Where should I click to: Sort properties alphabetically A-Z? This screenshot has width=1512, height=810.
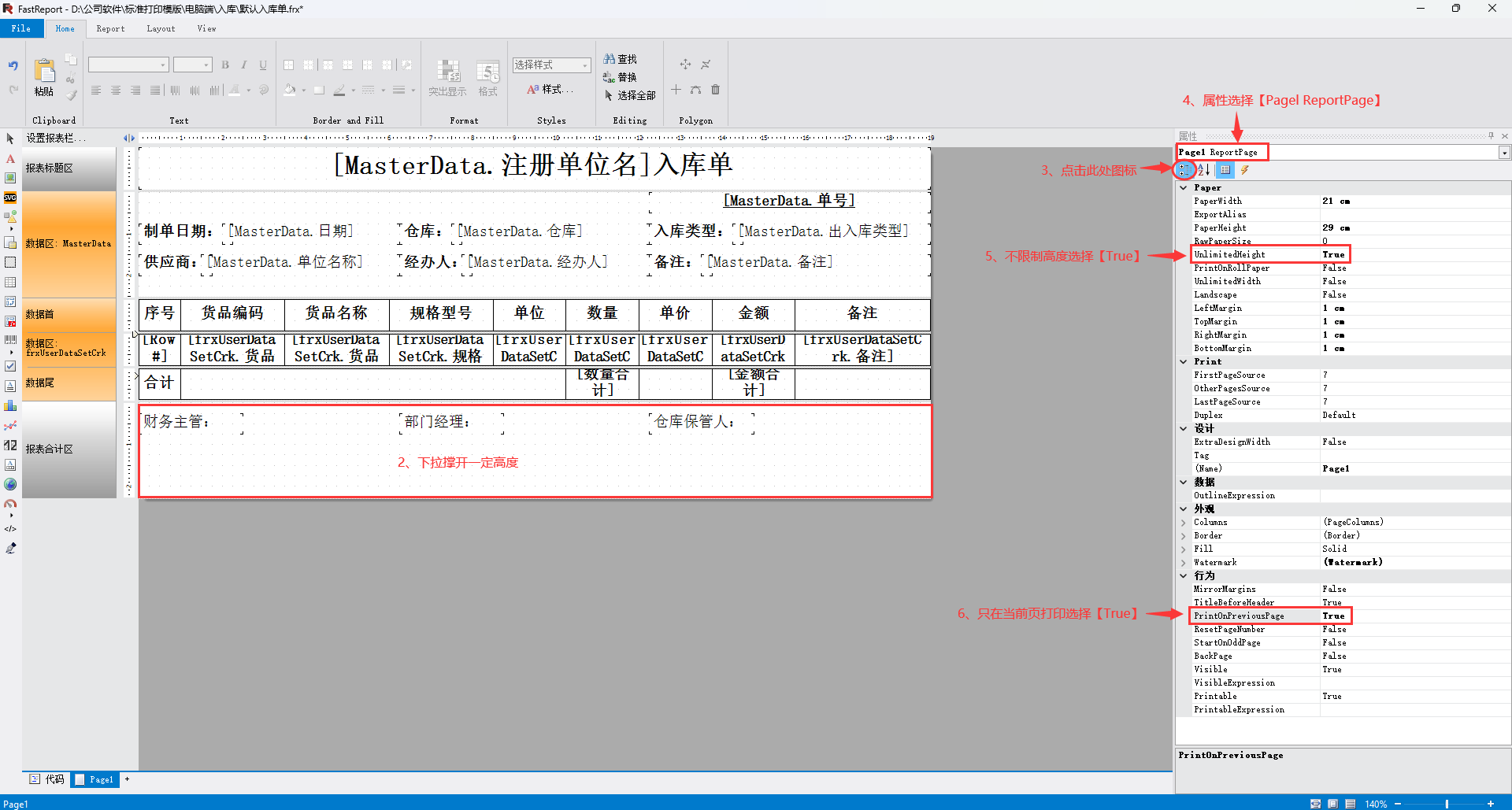(1203, 170)
